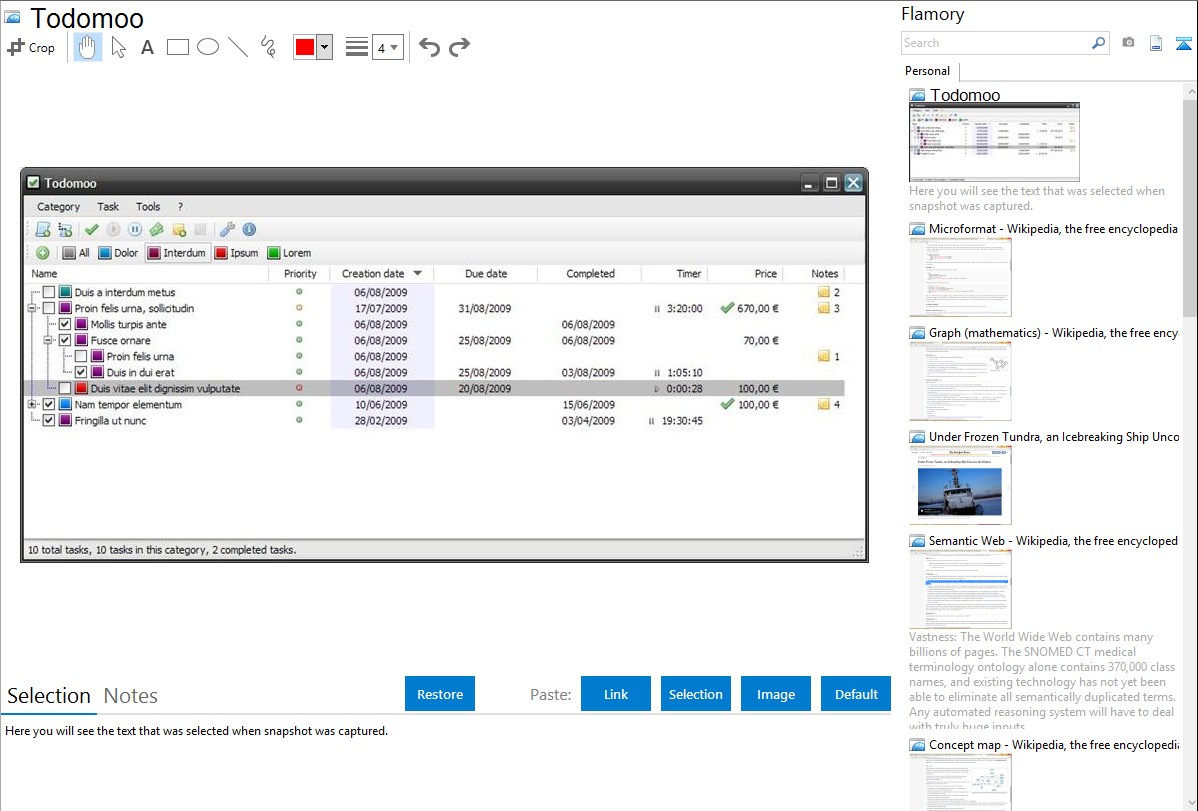Open the Semantic Web Wikipedia snapshot thumbnail
Image resolution: width=1198 pixels, height=811 pixels.
[960, 589]
